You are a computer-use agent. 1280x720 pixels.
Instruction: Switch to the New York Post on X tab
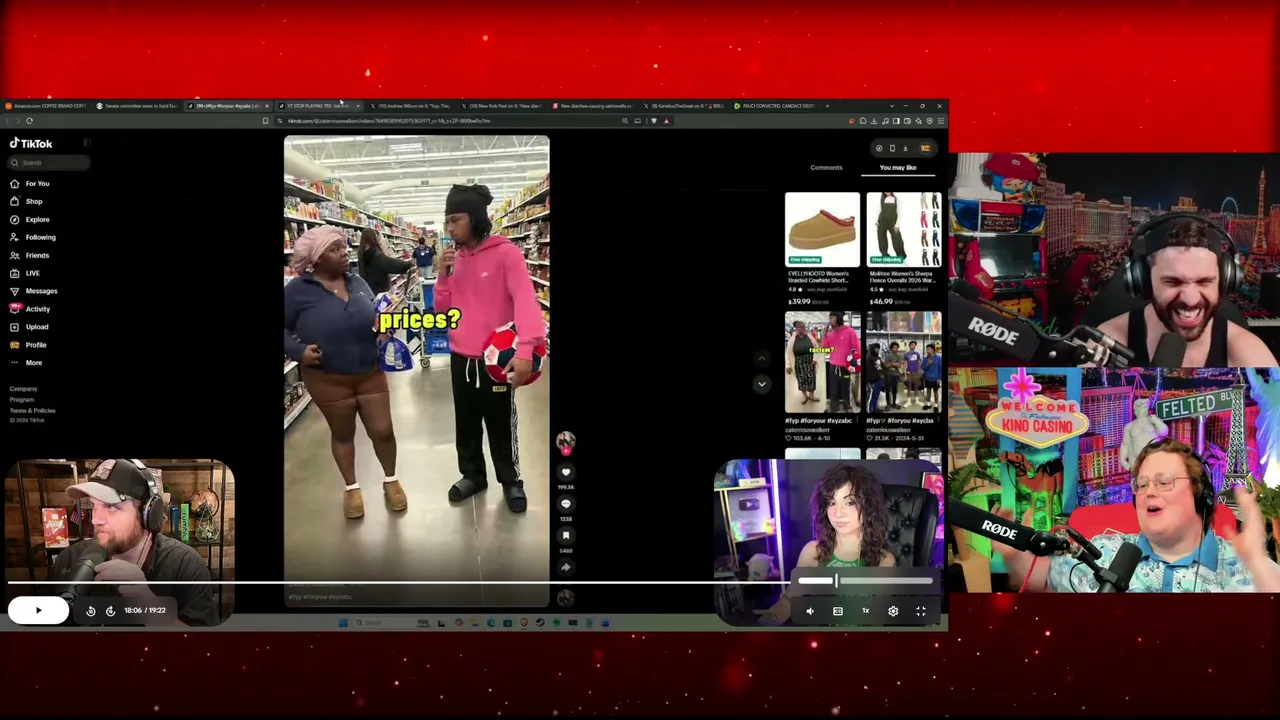[x=503, y=106]
